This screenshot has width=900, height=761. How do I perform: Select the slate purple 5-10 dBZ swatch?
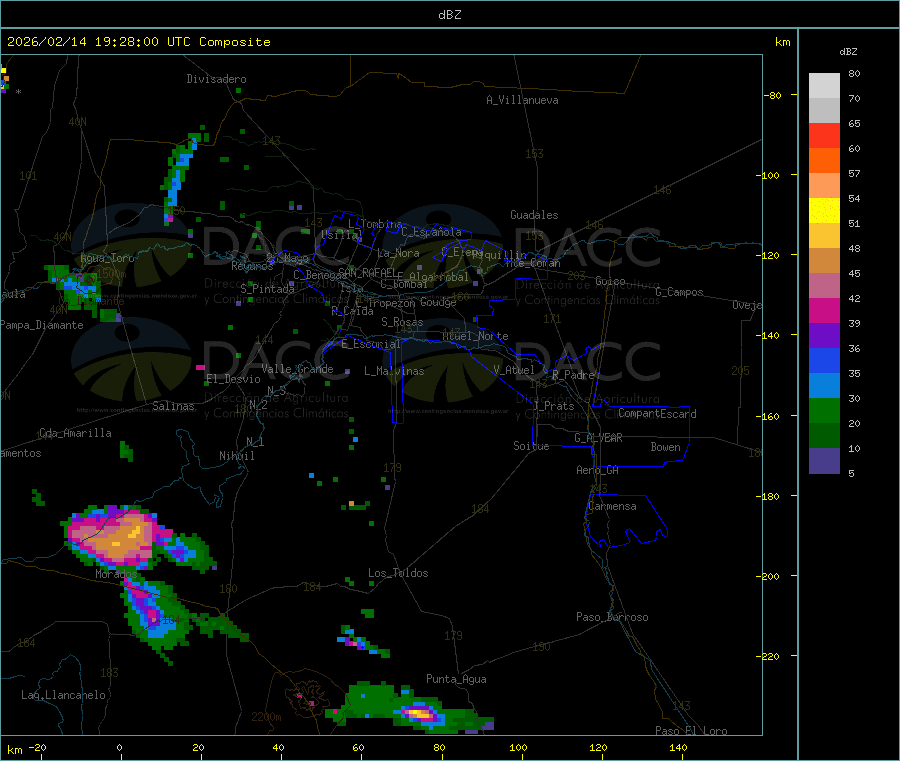point(824,461)
